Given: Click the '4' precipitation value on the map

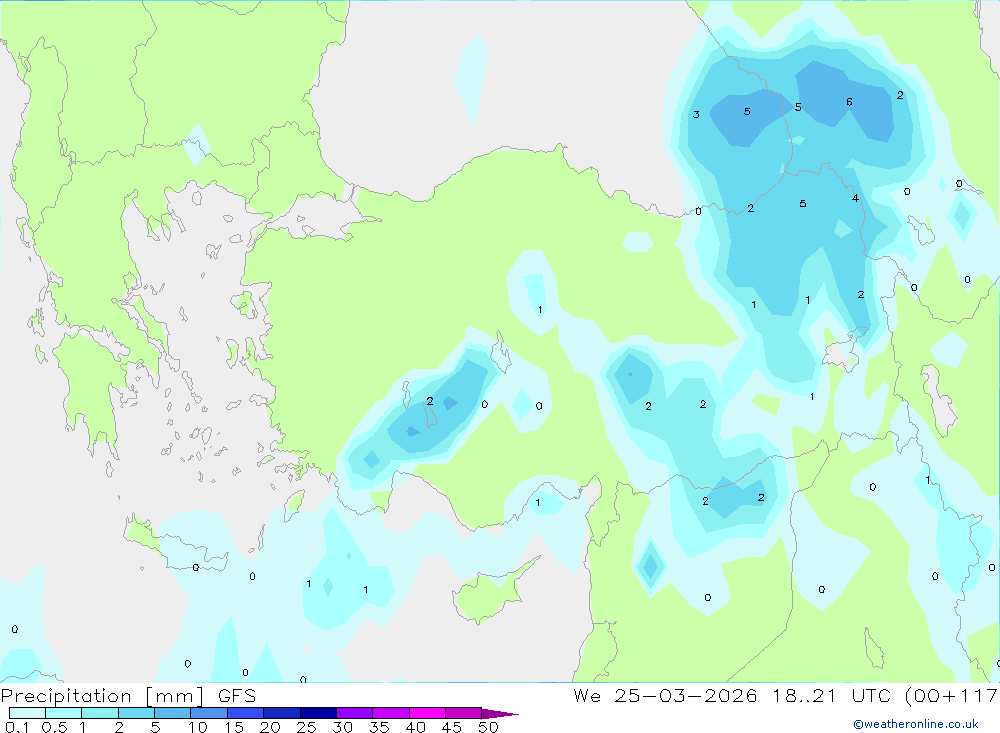Looking at the screenshot, I should 855,198.
